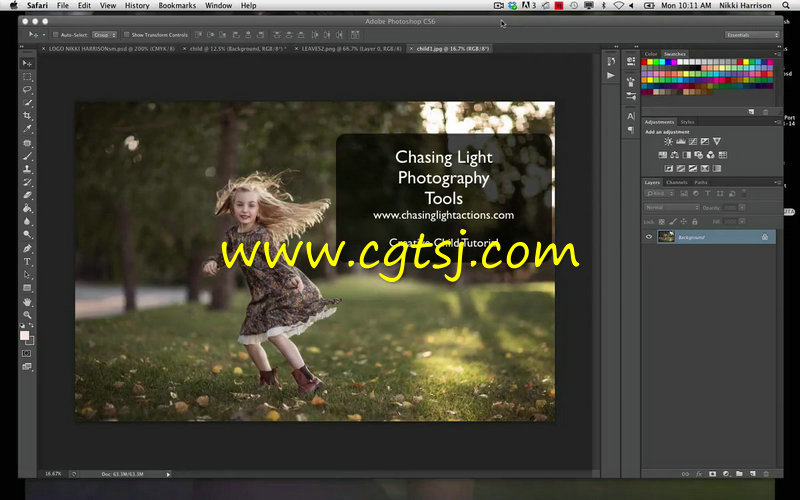
Task: Open the Fill slider dropdown arrow
Action: coord(742,221)
